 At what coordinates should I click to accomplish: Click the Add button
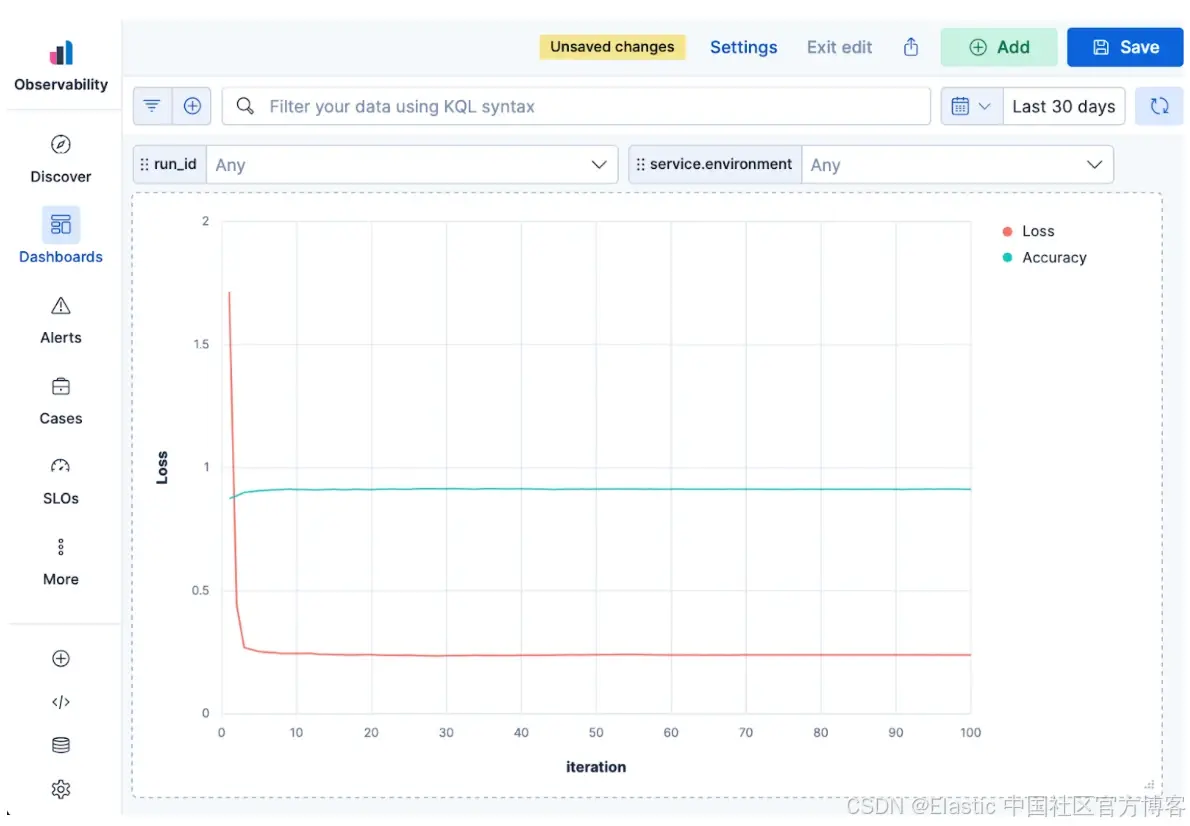coord(999,47)
